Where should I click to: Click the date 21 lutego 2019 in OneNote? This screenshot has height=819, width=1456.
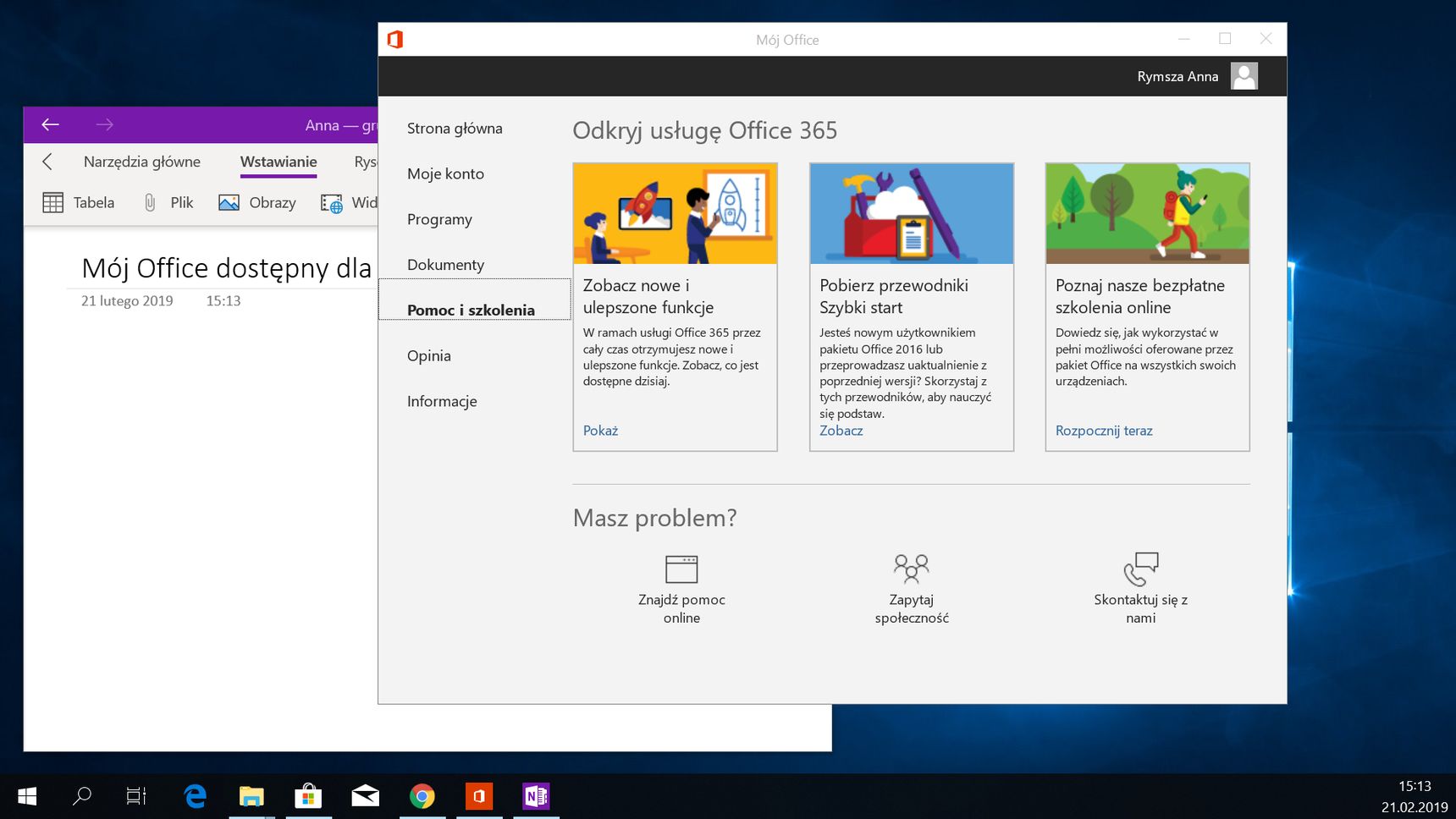pyautogui.click(x=127, y=301)
